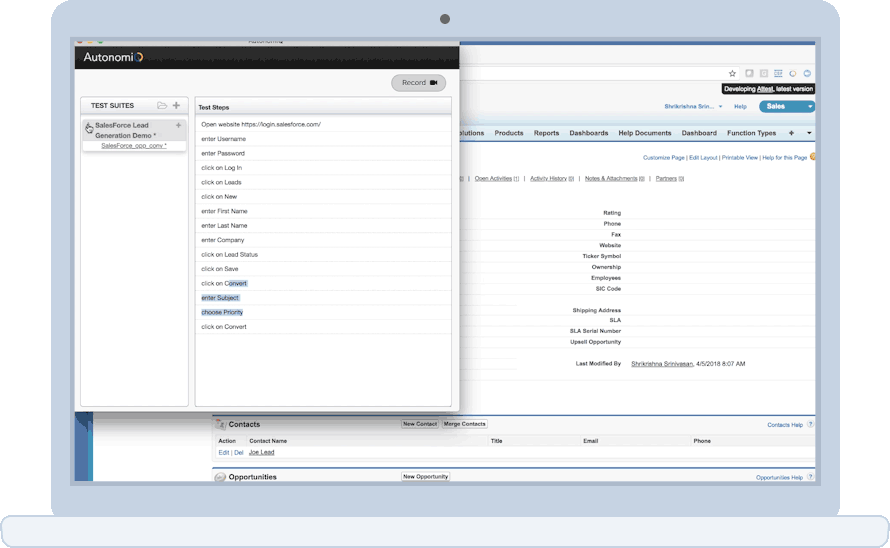Open the Shrikrishna Srin... user menu
This screenshot has width=890, height=548.
pyautogui.click(x=693, y=107)
